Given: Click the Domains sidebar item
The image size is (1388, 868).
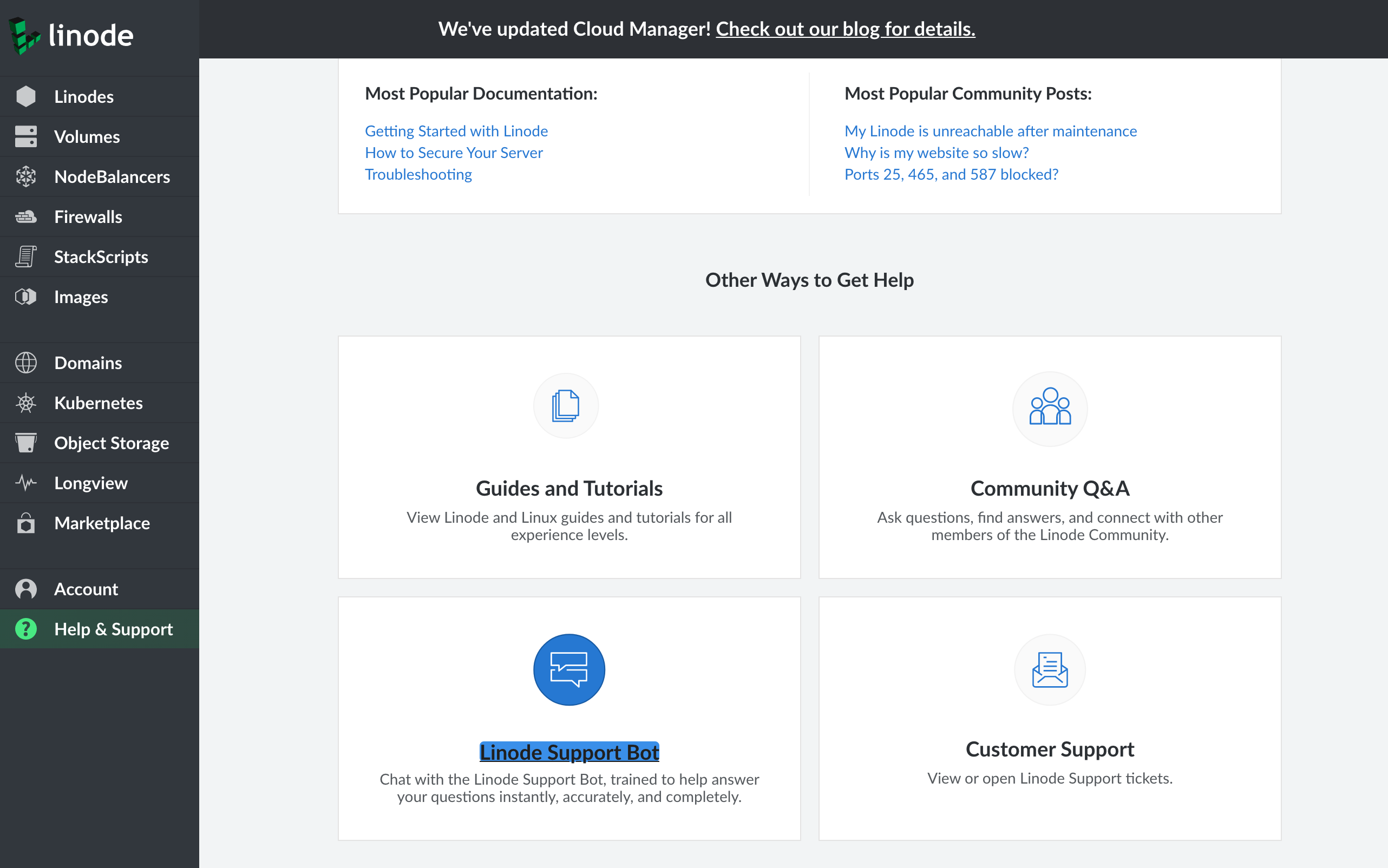Looking at the screenshot, I should point(88,362).
